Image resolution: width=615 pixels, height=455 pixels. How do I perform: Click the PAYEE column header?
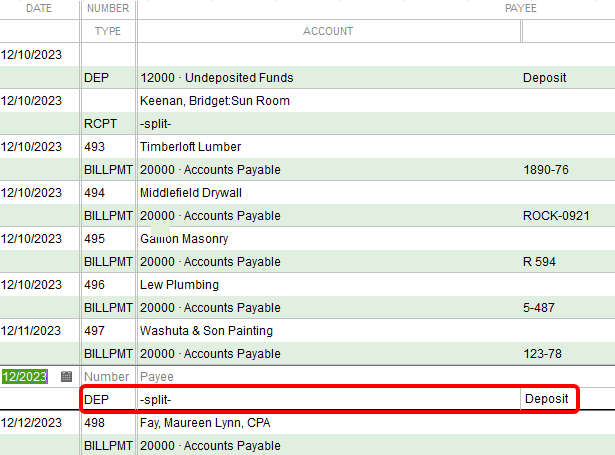click(521, 8)
